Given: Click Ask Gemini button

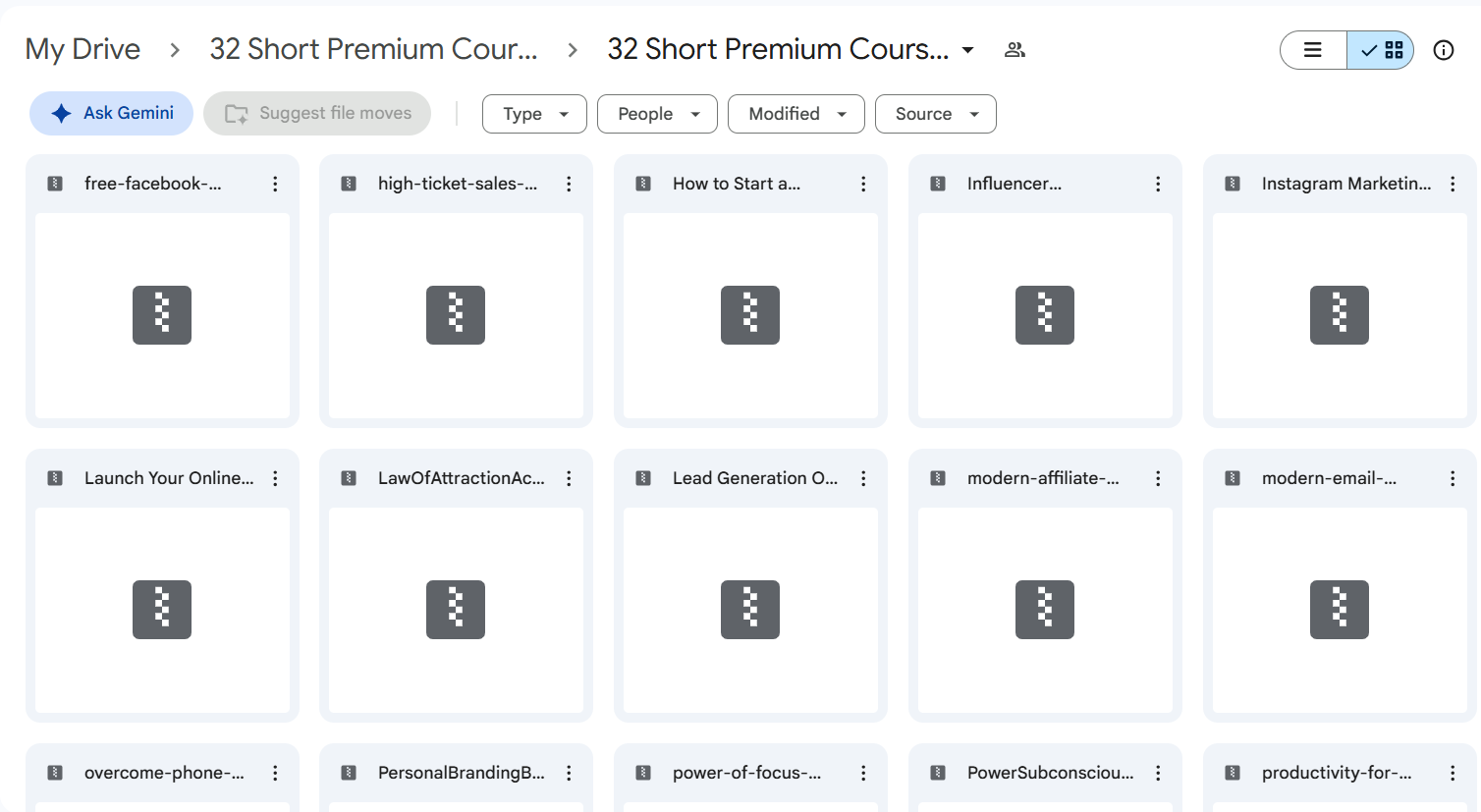Looking at the screenshot, I should tap(112, 114).
